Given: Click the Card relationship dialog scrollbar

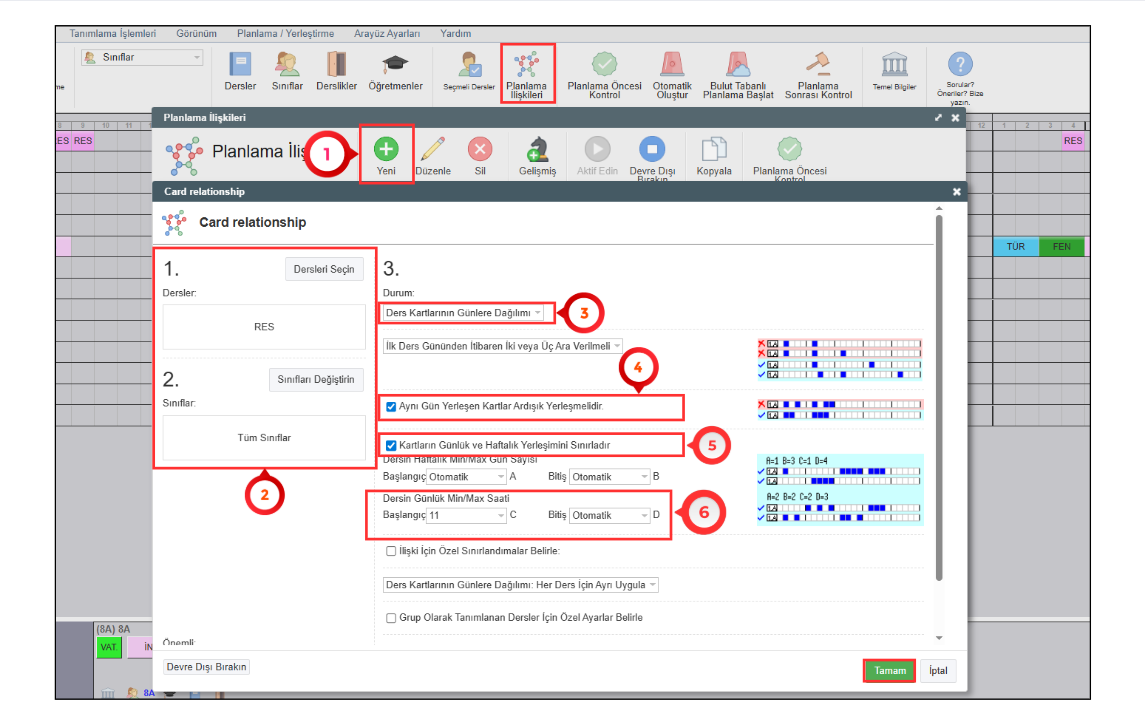Looking at the screenshot, I should point(937,400).
